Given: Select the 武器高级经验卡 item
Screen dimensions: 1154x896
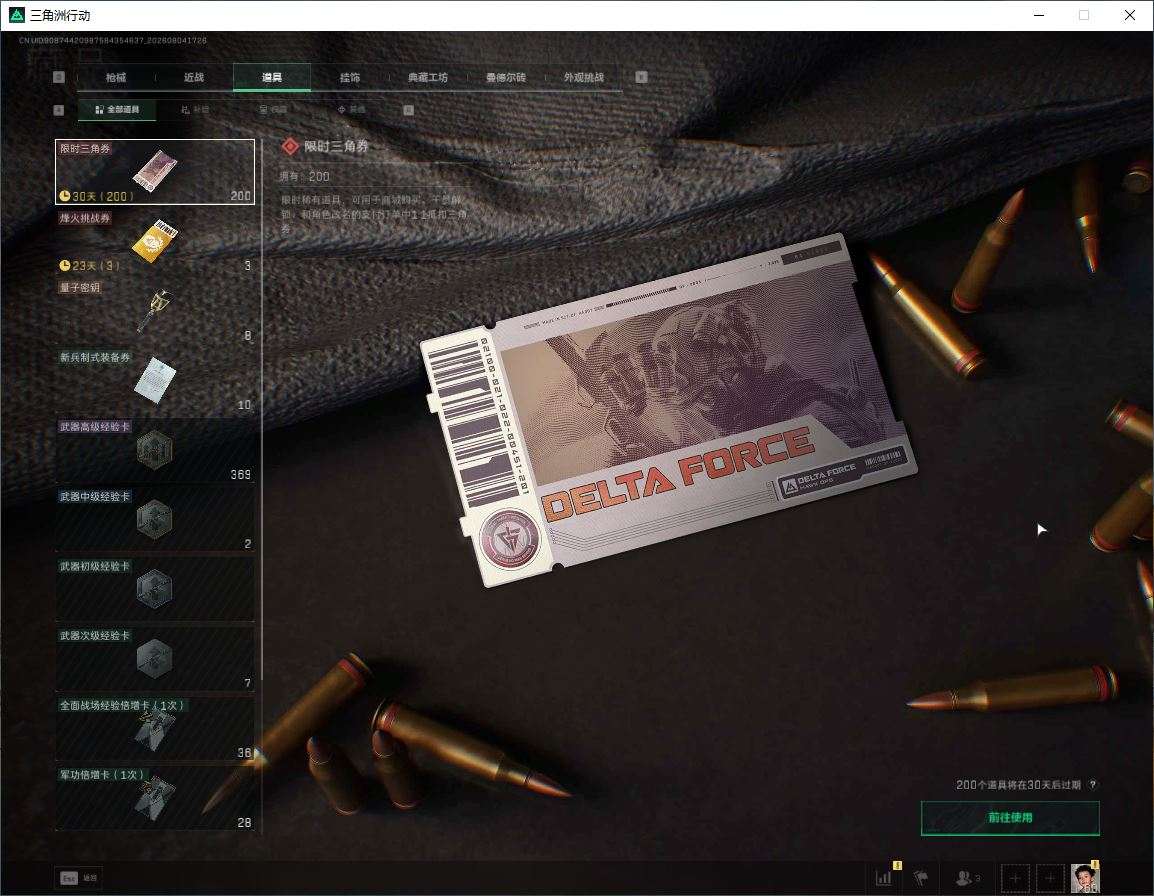Looking at the screenshot, I should pyautogui.click(x=155, y=450).
